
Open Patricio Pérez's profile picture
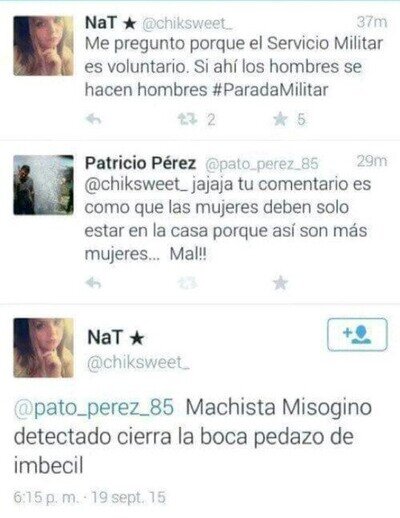click(x=43, y=185)
